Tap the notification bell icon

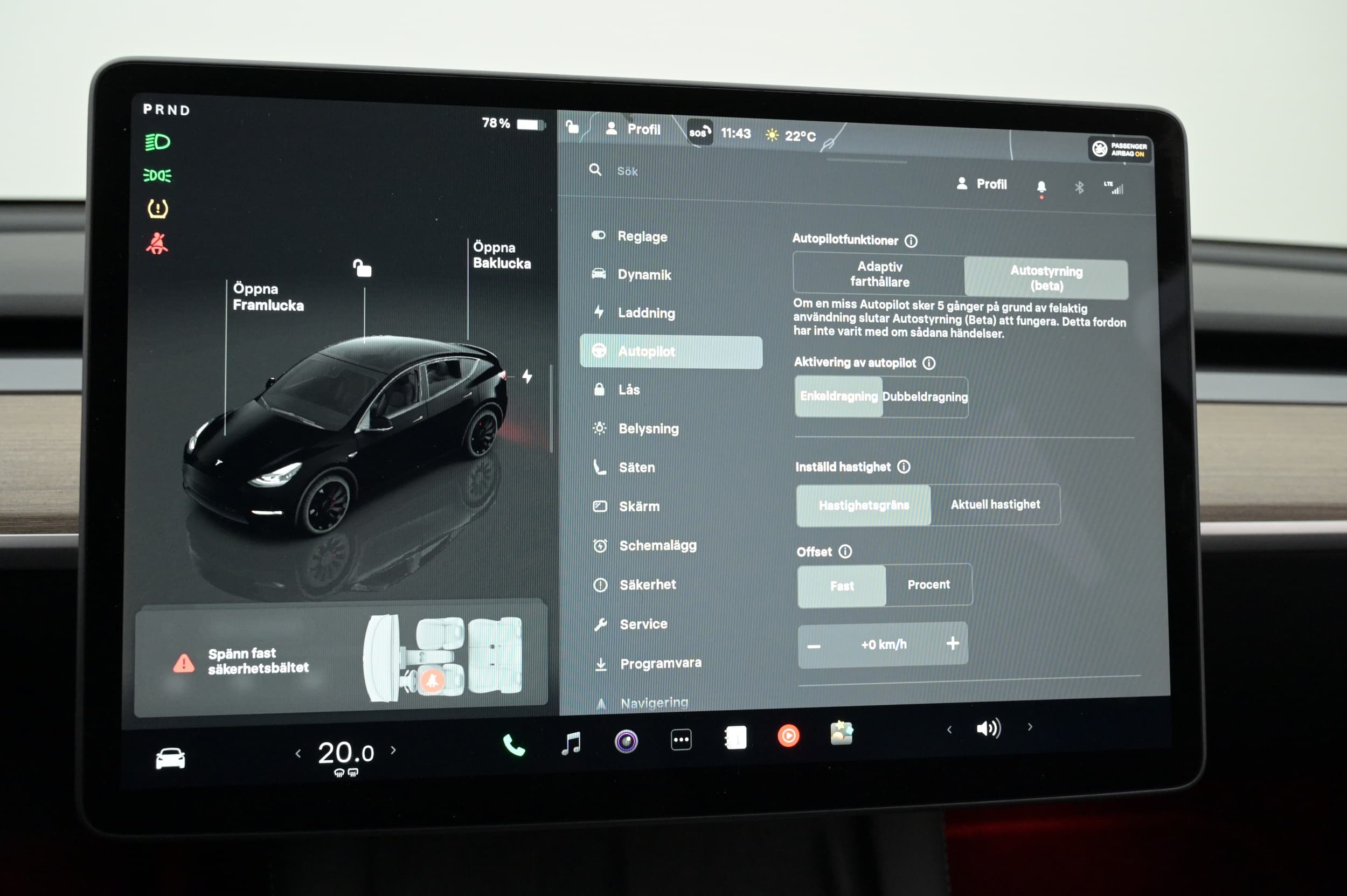1042,187
